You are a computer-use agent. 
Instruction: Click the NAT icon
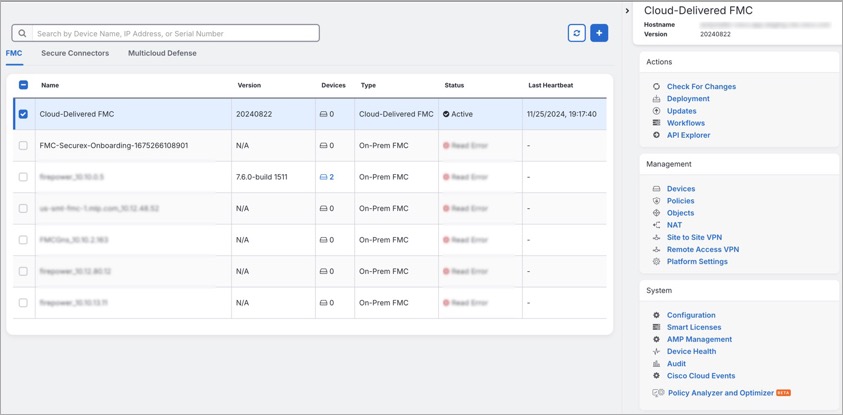(656, 225)
